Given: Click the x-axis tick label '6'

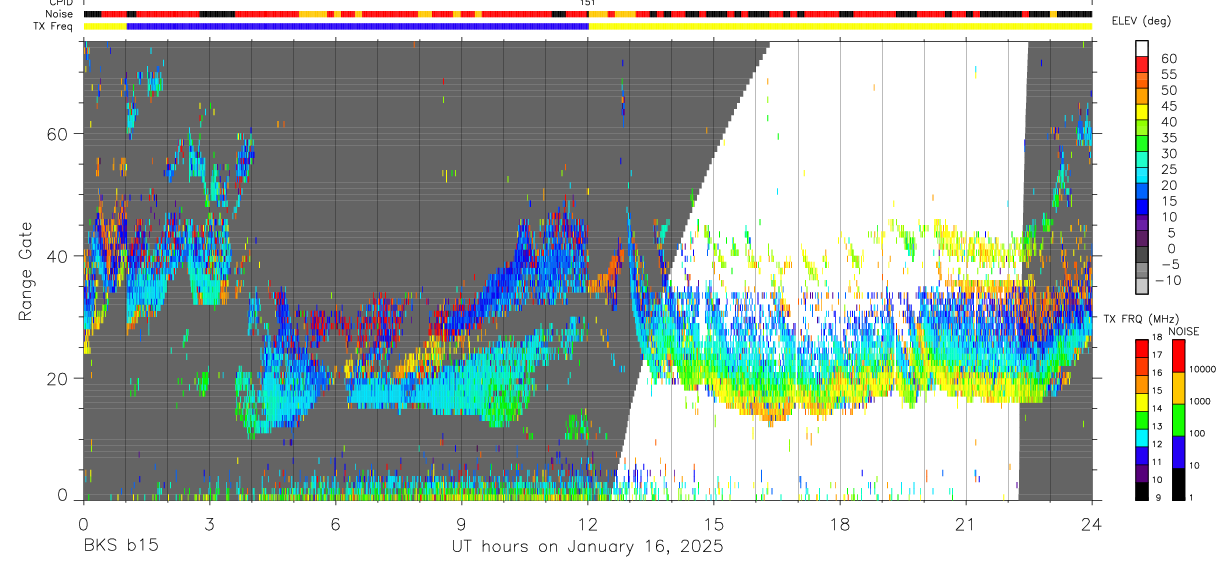Looking at the screenshot, I should [335, 523].
